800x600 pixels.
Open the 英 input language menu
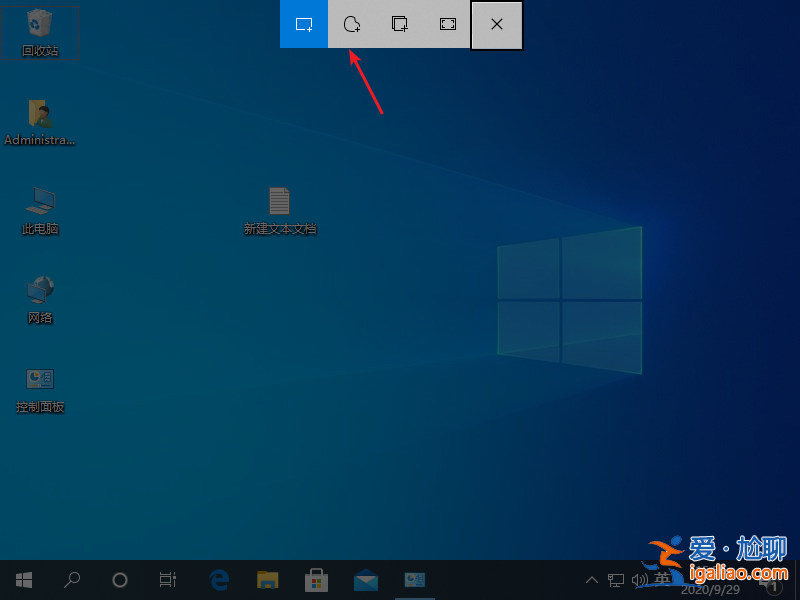(x=664, y=579)
